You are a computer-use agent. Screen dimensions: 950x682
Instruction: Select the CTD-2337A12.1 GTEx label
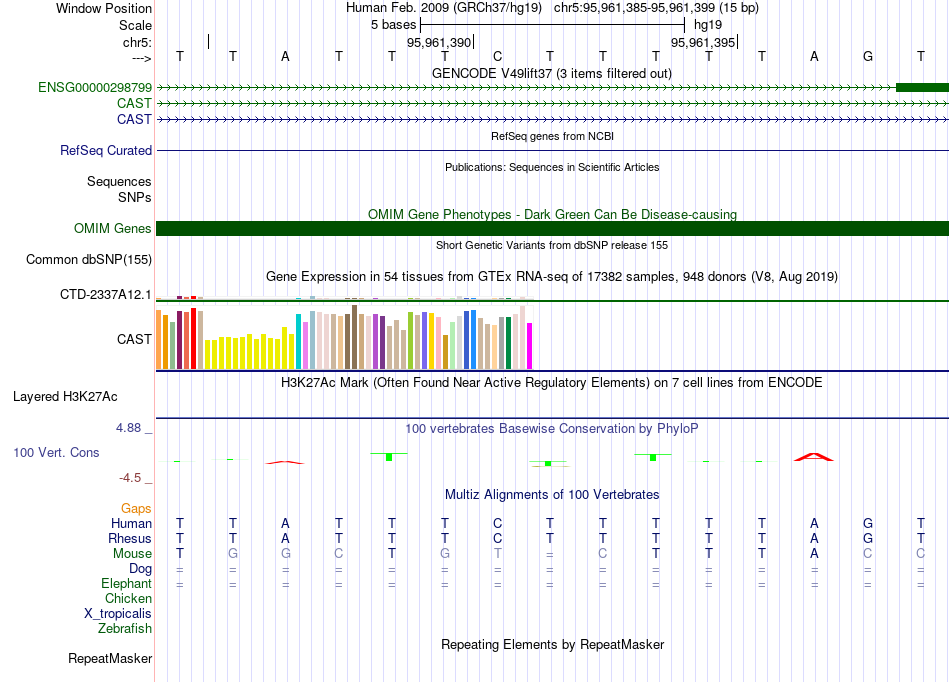click(x=105, y=294)
